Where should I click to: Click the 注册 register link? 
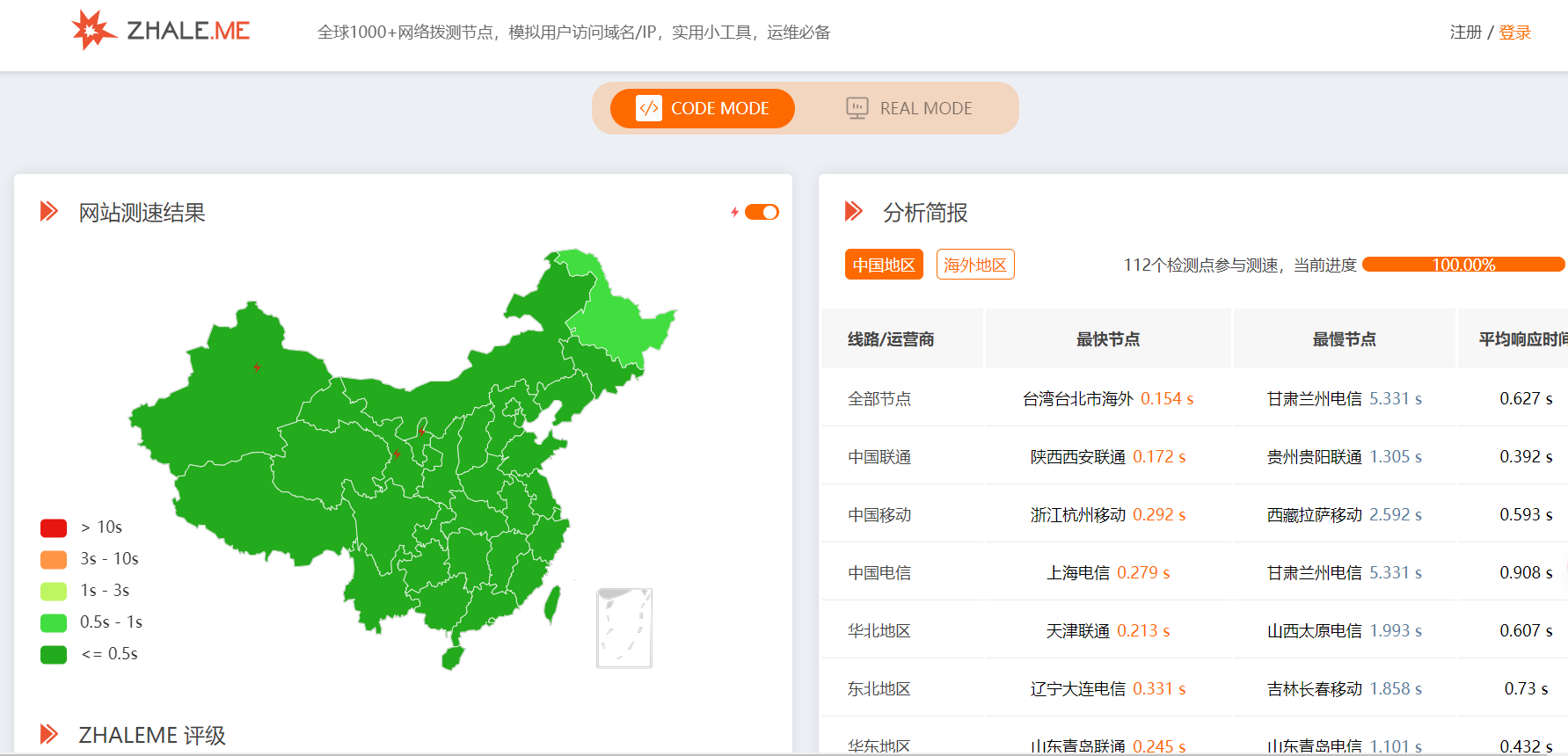pos(1465,33)
